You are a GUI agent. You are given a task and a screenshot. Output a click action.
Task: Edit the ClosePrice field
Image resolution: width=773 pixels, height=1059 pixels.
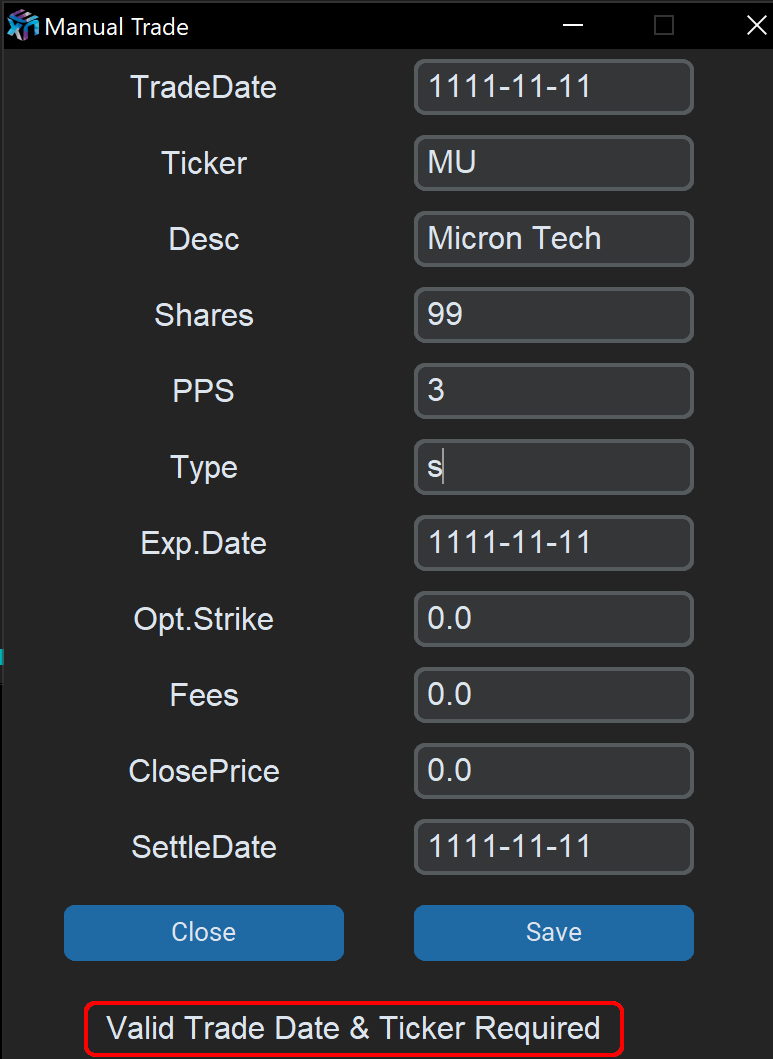pos(553,771)
